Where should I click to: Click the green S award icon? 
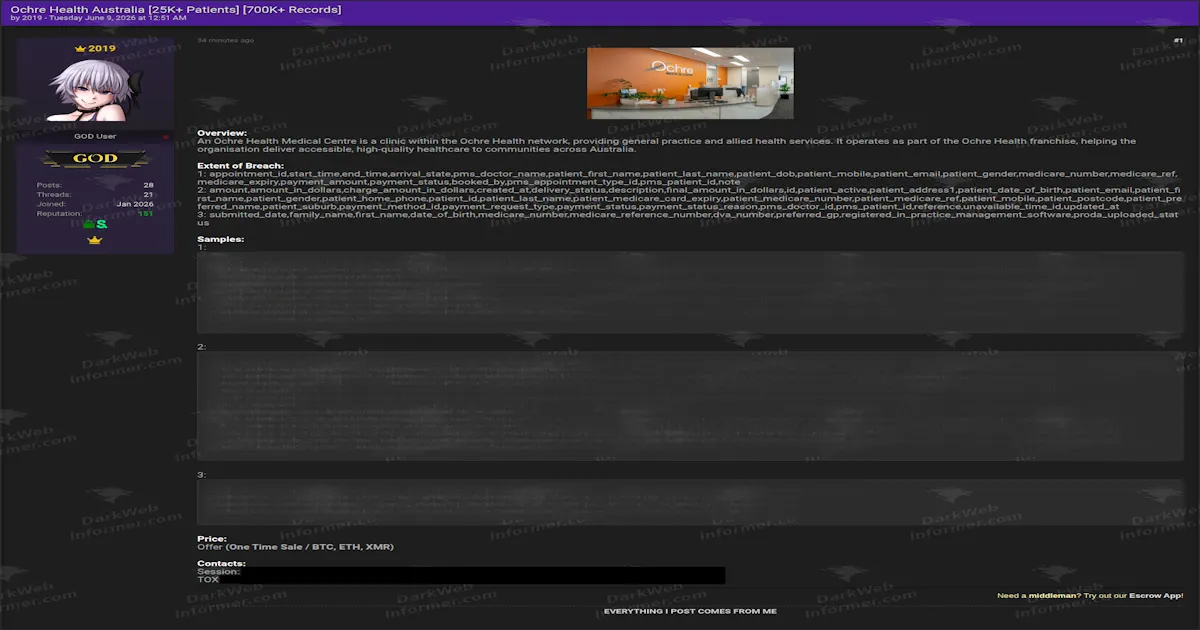(x=102, y=225)
